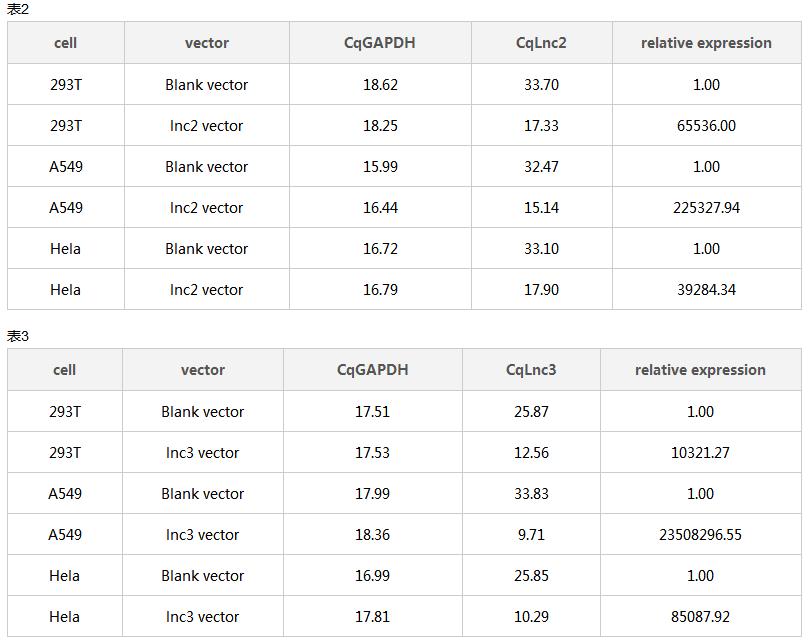This screenshot has width=810, height=644.
Task: Select the CqLnc2 value 33.70
Action: 541,85
